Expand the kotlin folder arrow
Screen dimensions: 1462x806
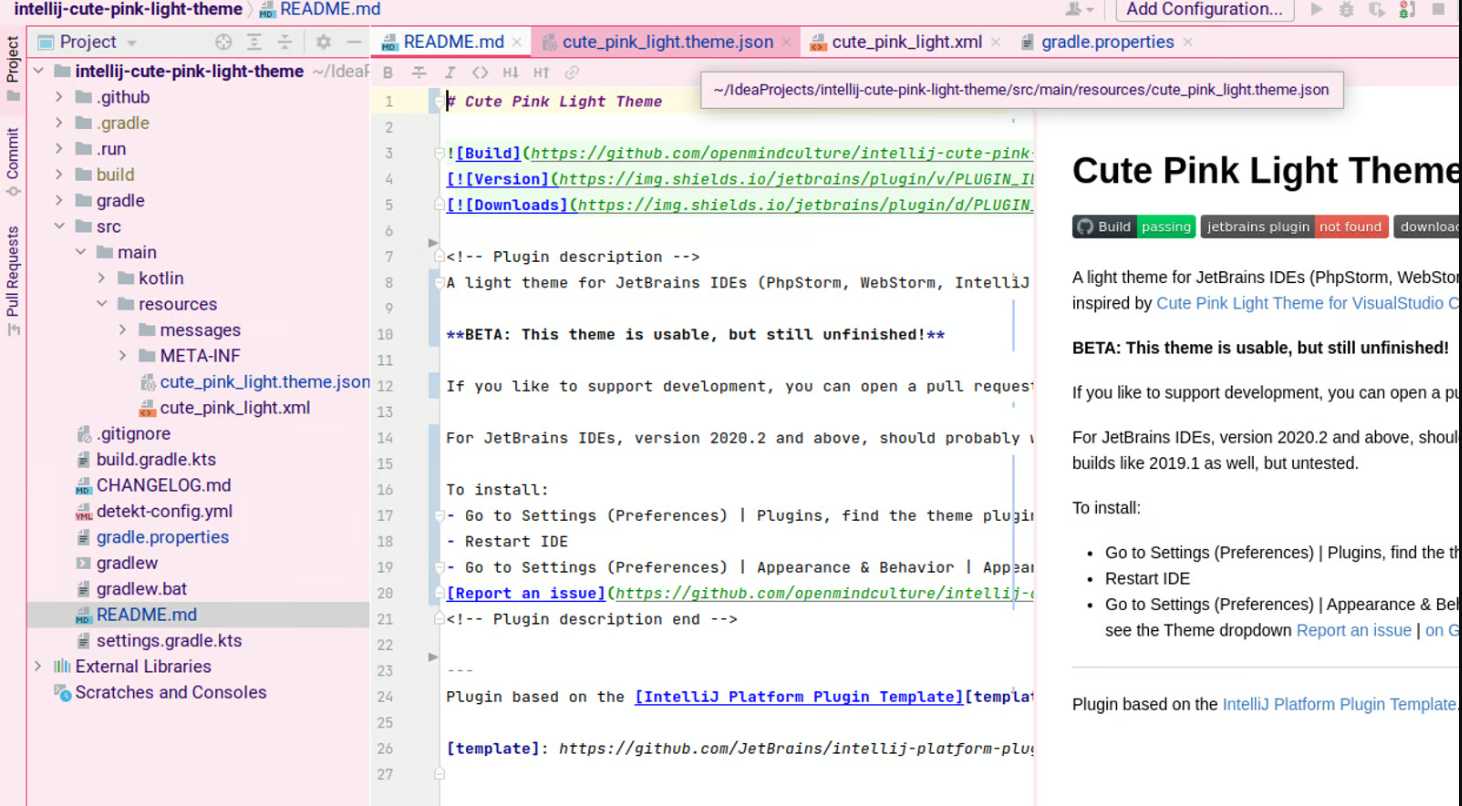click(x=101, y=279)
